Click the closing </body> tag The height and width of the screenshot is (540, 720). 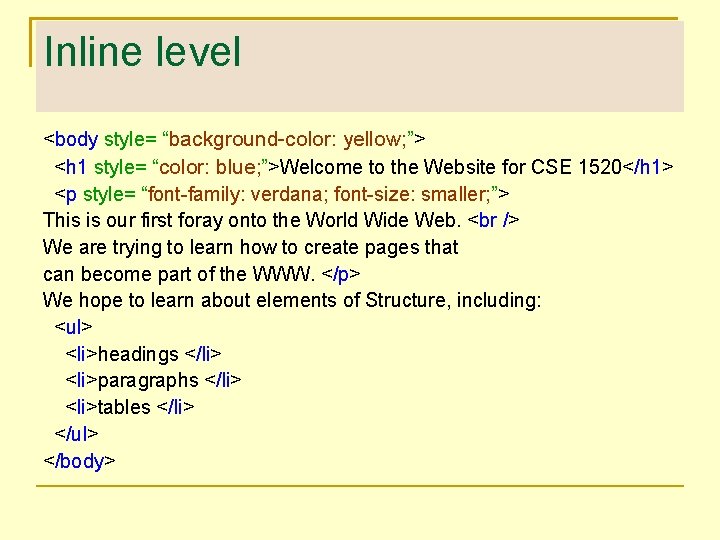point(79,461)
